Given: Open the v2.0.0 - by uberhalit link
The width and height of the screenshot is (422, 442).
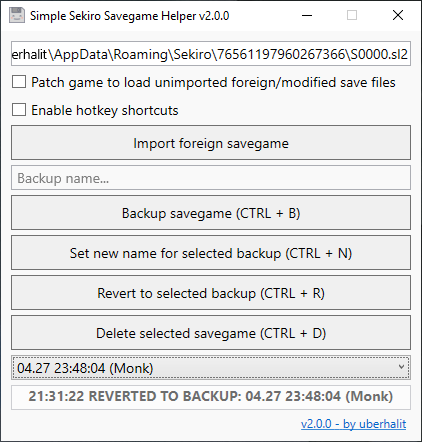Looking at the screenshot, I should 353,424.
